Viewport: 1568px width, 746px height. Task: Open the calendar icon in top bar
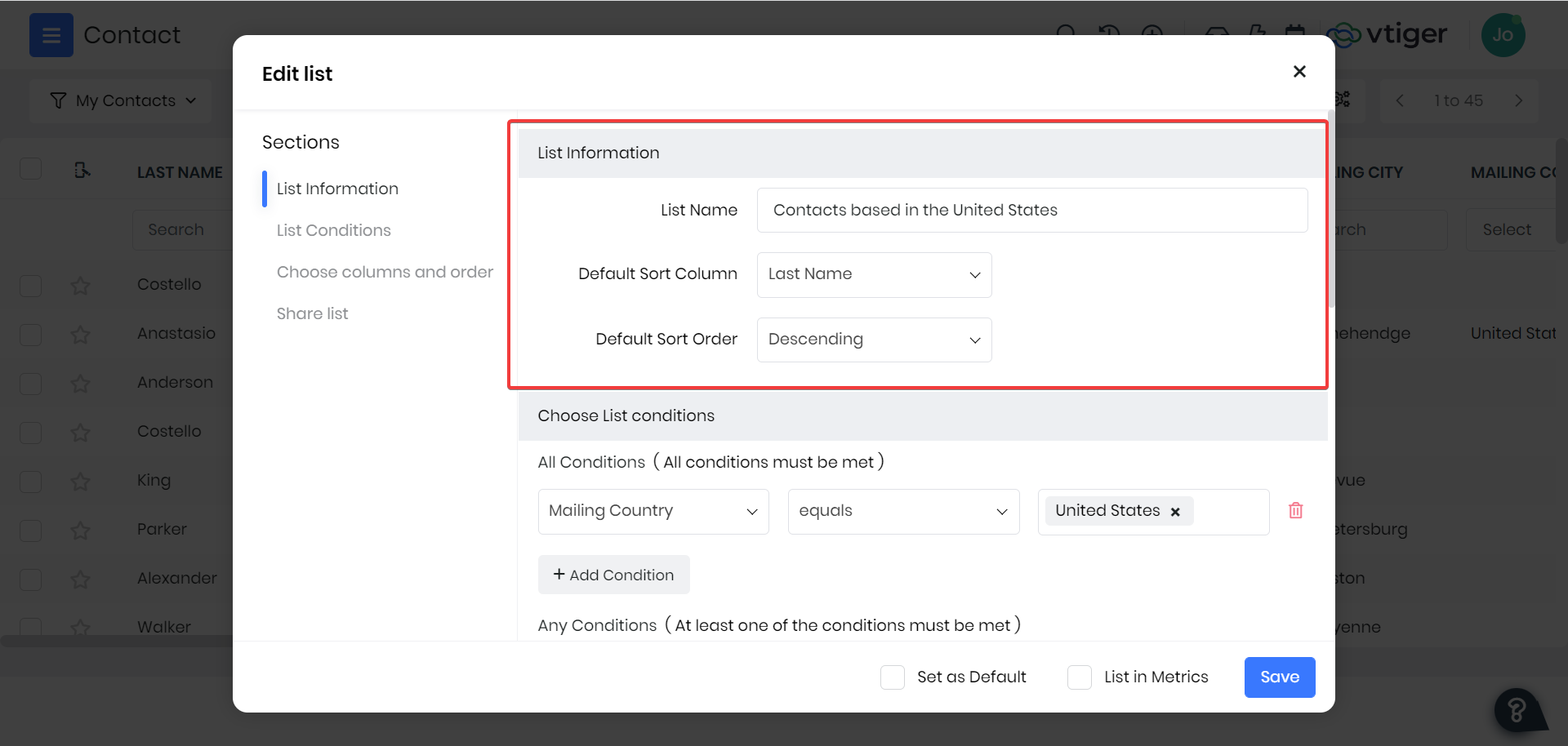1296,34
